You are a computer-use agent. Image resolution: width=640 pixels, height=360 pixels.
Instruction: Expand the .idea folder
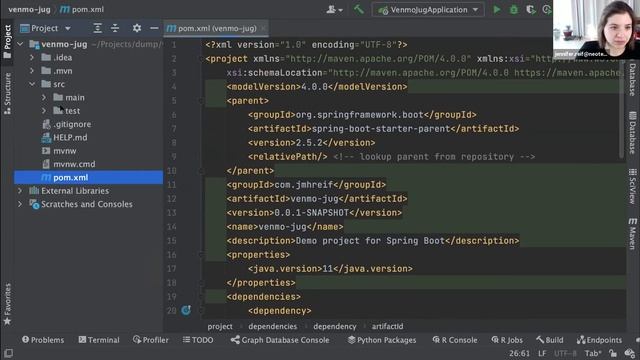[x=32, y=58]
